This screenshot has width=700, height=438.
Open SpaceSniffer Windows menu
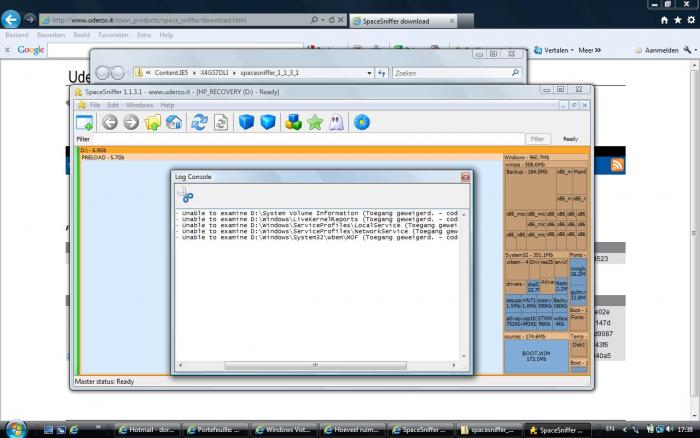(x=139, y=105)
